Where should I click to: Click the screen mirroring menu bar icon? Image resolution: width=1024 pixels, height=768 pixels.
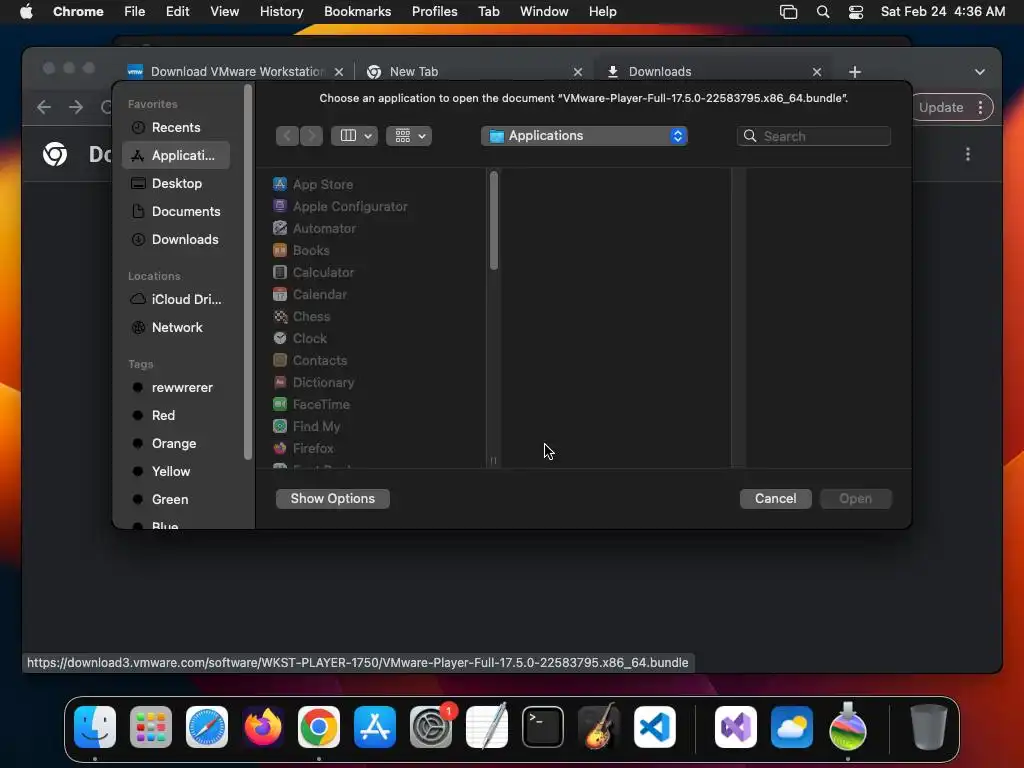[788, 12]
